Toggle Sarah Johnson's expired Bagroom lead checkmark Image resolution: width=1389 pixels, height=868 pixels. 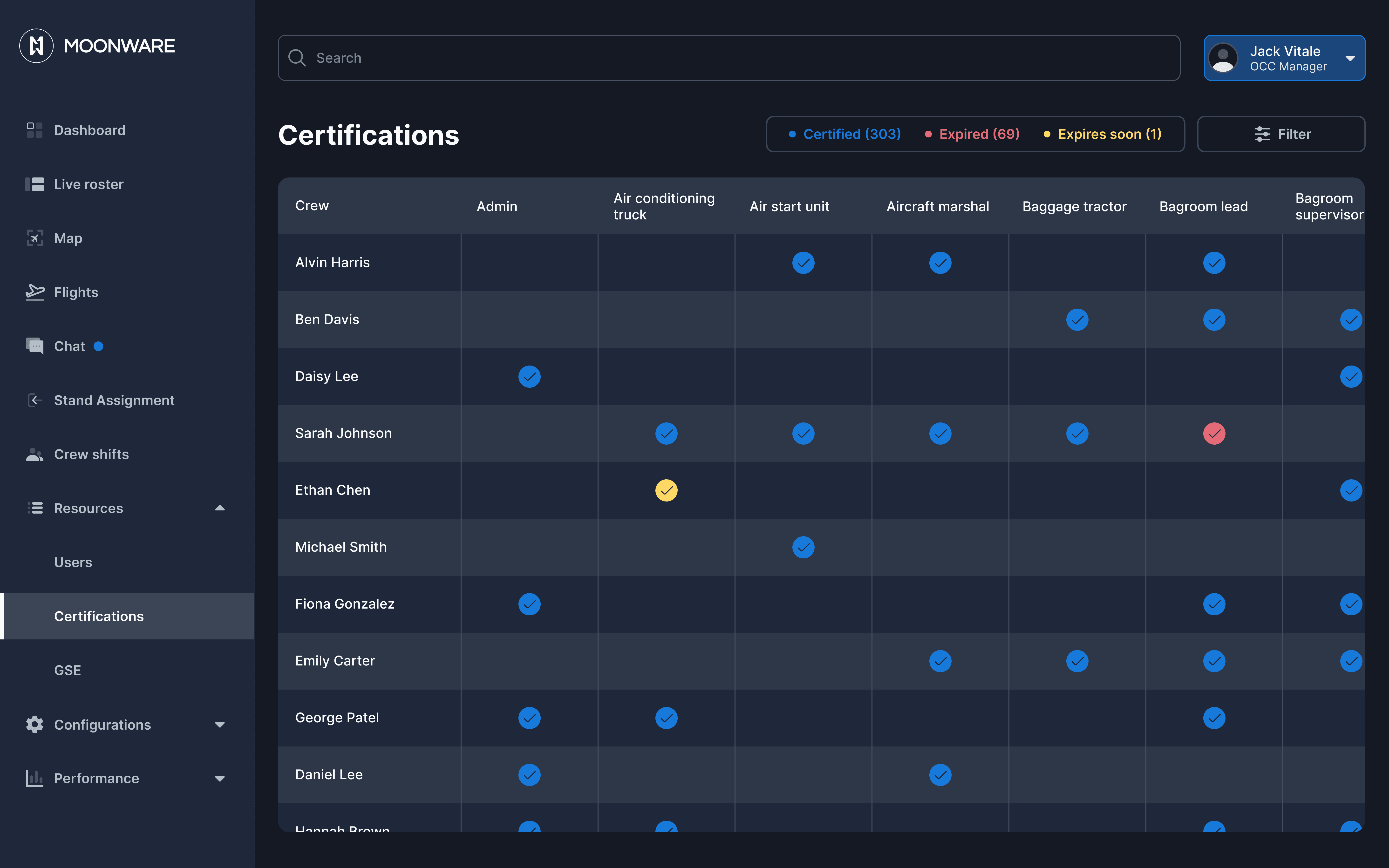coord(1214,434)
